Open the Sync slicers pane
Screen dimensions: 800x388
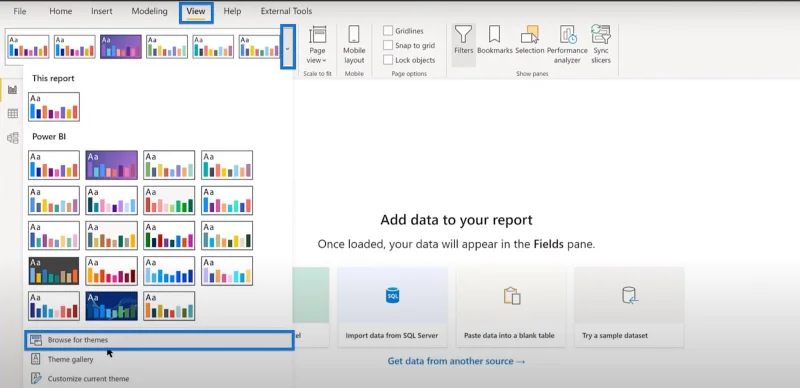[601, 45]
